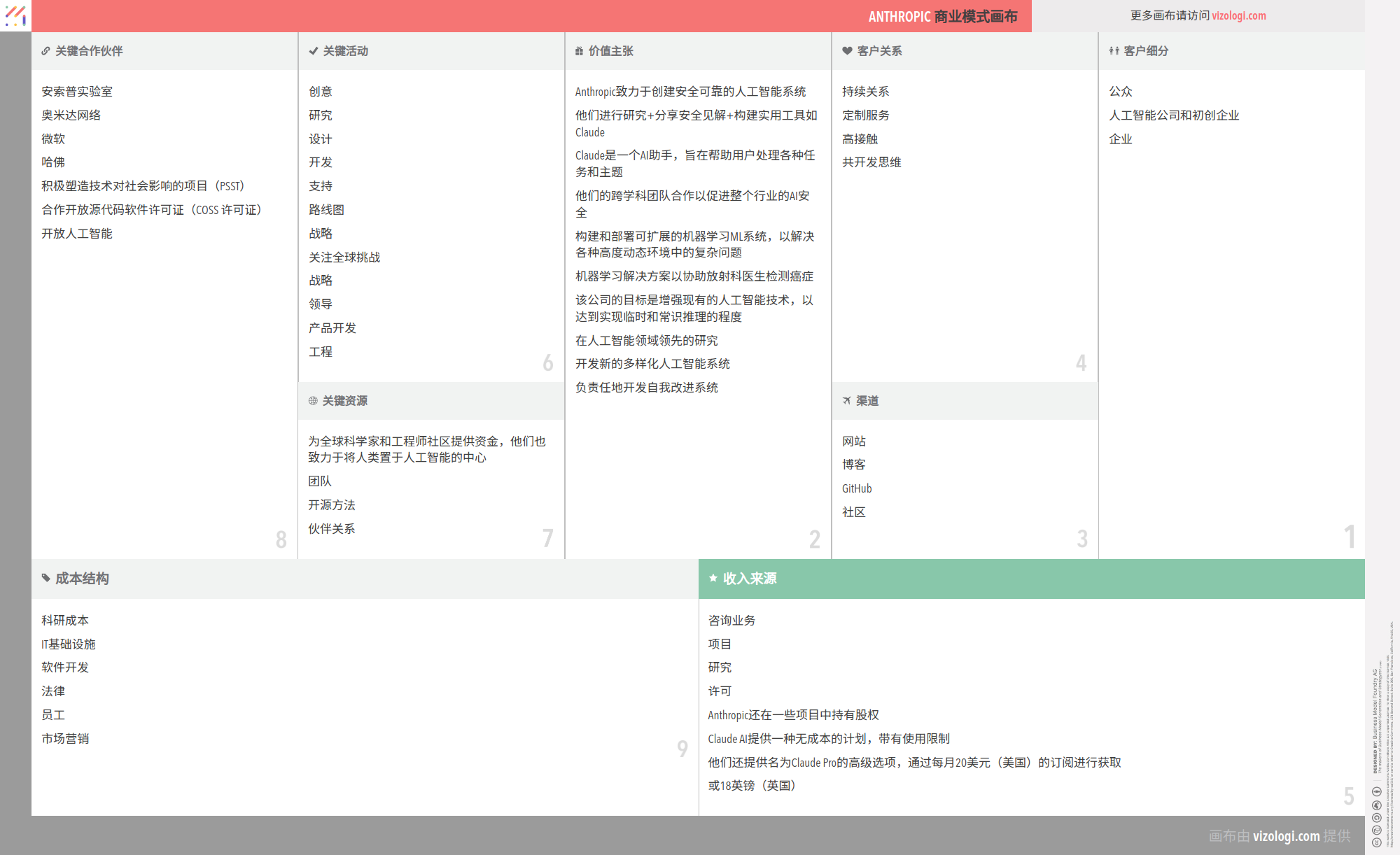Screen dimensions: 1400x855
Task: Click the link icon beside 关键合作伙伴
Action: (x=45, y=50)
